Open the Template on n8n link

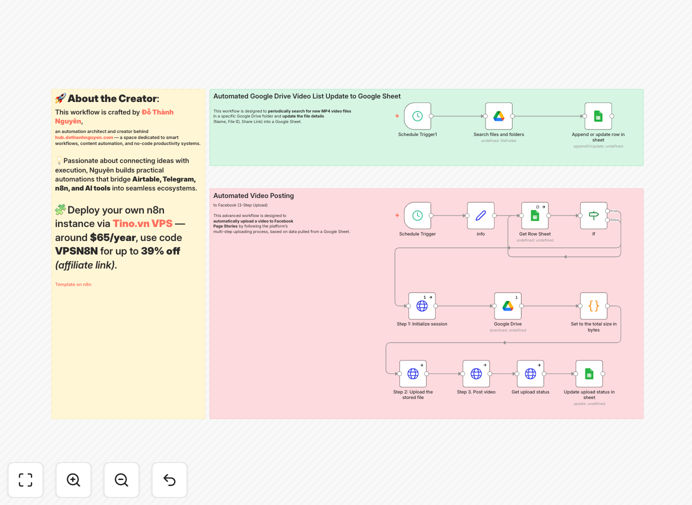(x=73, y=284)
